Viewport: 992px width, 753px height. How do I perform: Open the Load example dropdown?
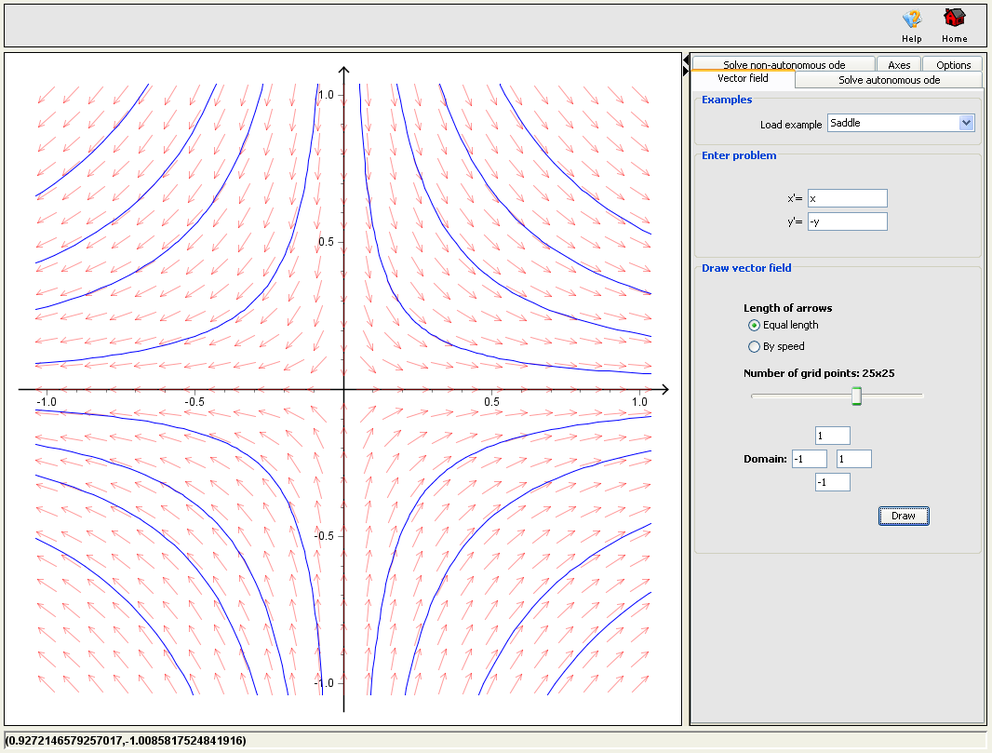tap(900, 122)
